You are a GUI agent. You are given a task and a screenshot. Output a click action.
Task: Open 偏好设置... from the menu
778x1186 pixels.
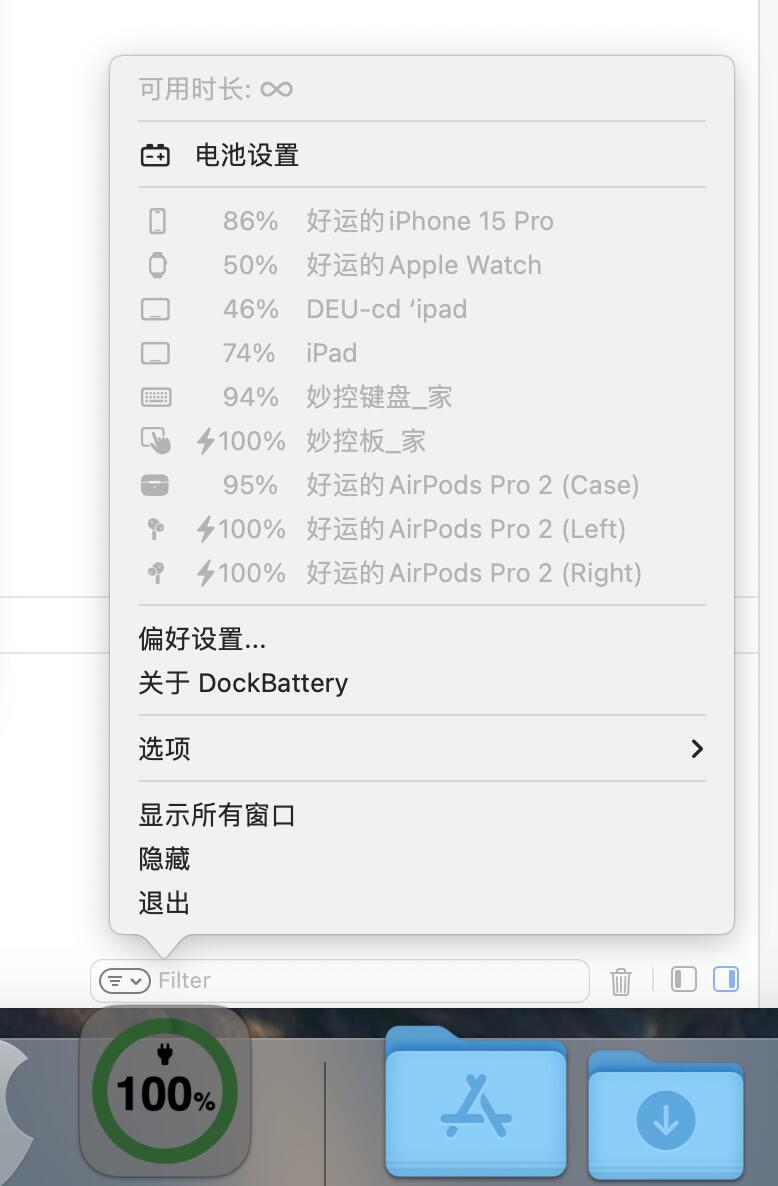point(202,639)
